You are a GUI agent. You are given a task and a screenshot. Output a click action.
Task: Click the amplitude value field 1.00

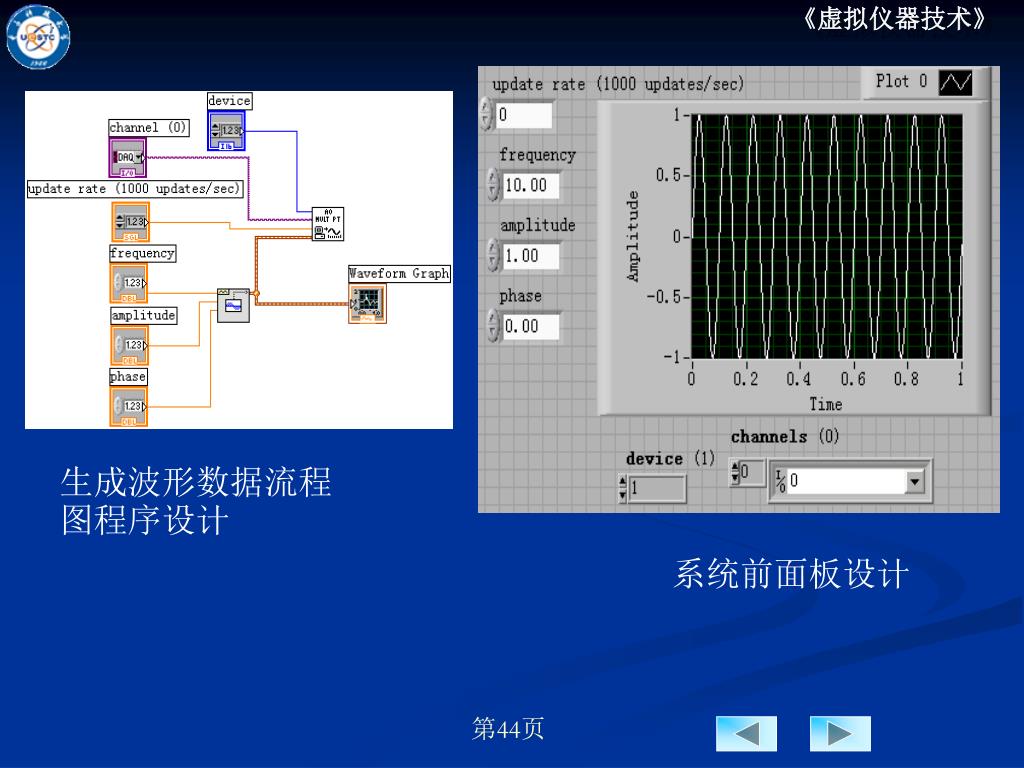coord(530,256)
